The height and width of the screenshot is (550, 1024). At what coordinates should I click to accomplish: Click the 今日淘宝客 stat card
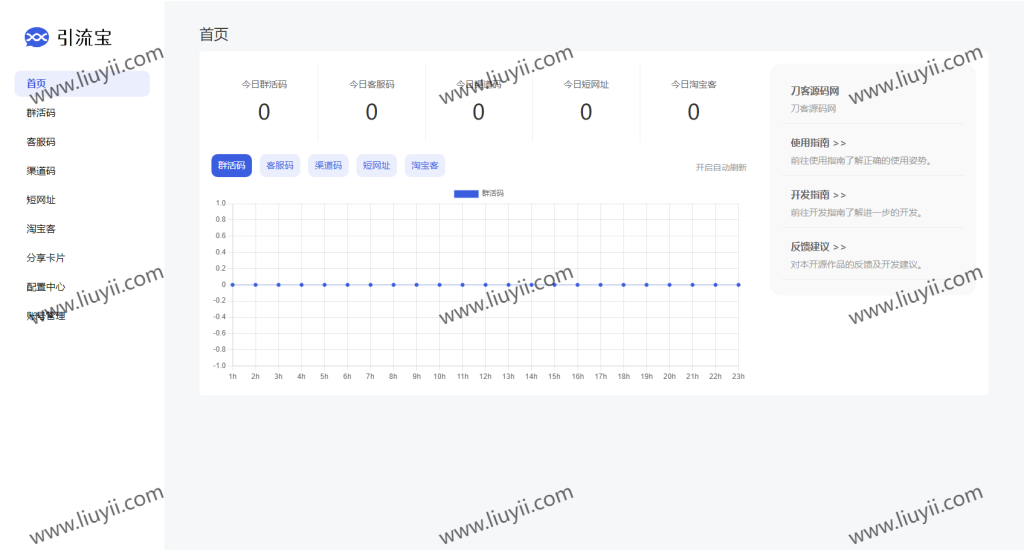[x=694, y=101]
